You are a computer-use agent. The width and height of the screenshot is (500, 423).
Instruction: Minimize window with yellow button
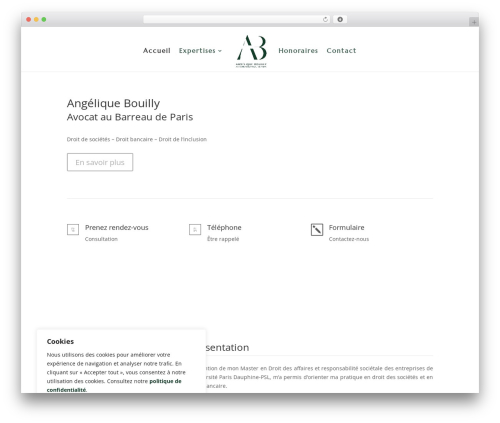[36, 19]
